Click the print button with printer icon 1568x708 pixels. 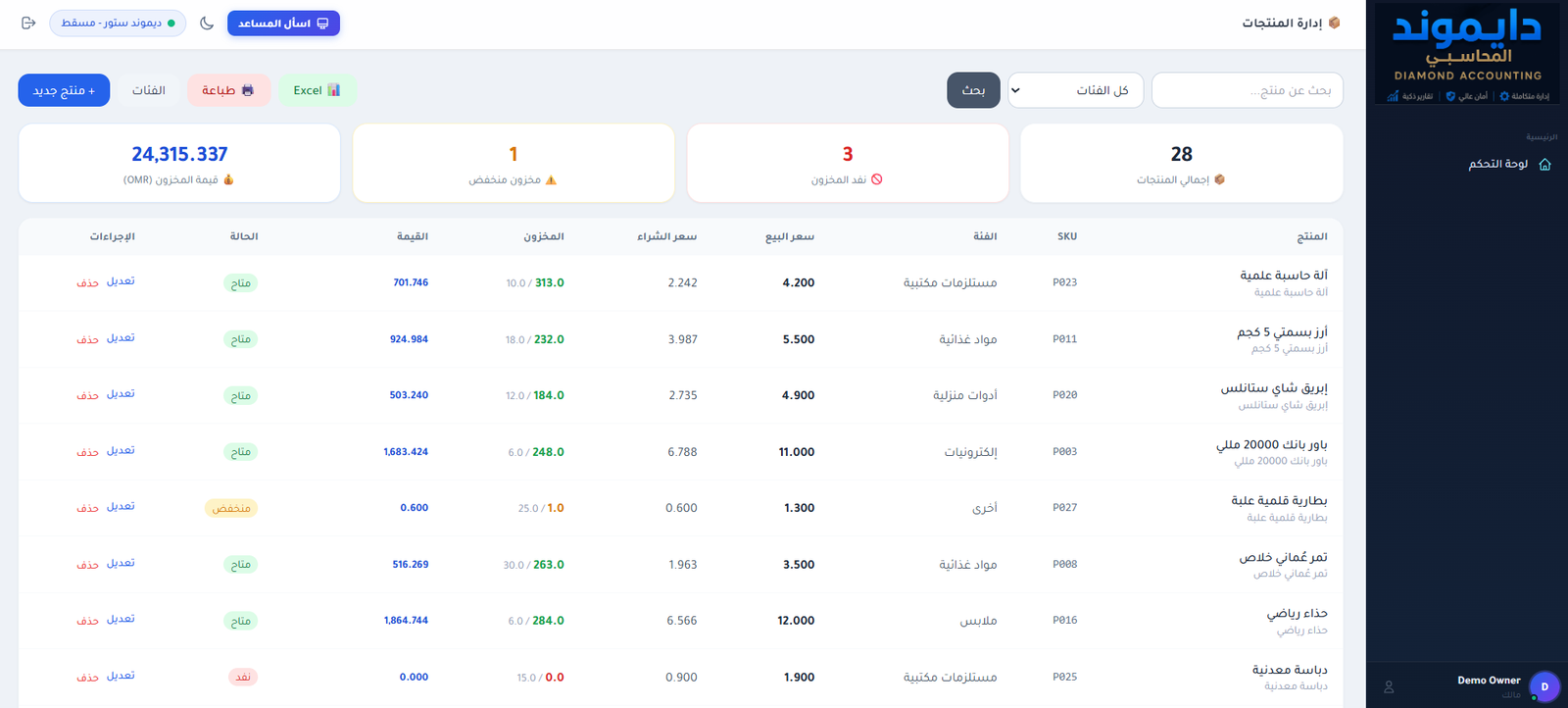pyautogui.click(x=228, y=90)
